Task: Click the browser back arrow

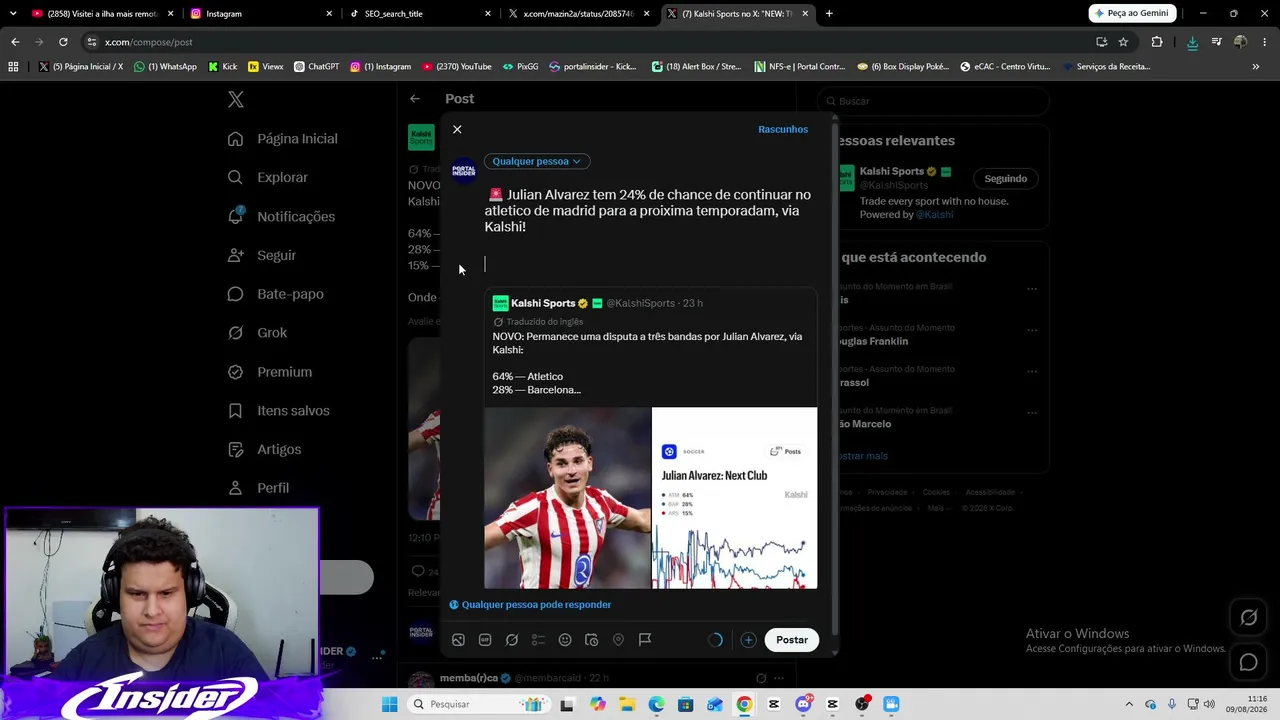Action: pyautogui.click(x=15, y=42)
